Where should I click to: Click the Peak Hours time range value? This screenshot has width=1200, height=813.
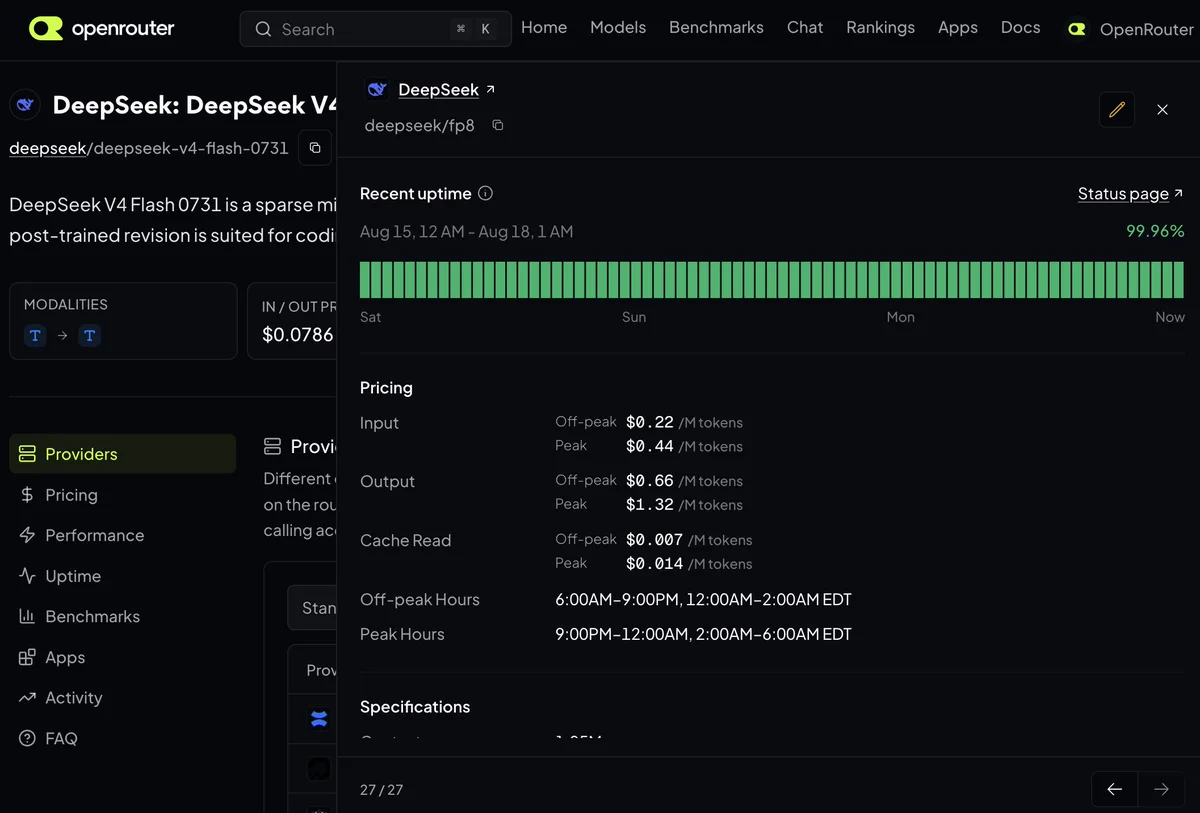[x=704, y=634]
